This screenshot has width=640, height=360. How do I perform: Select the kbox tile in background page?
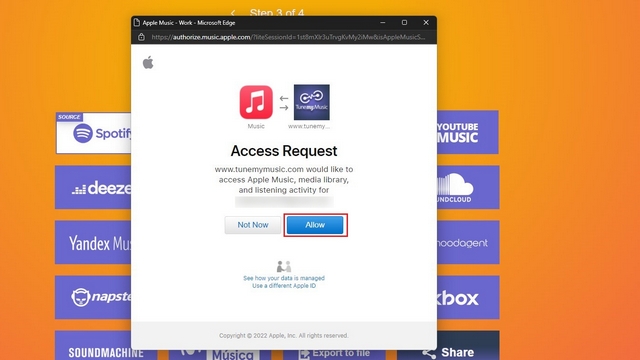click(x=468, y=297)
